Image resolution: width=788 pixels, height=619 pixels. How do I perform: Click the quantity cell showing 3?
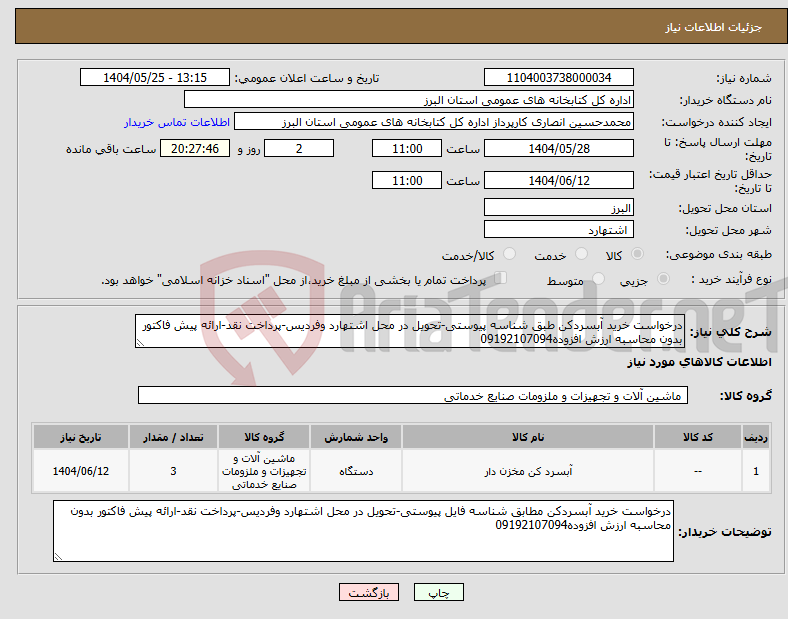(173, 471)
